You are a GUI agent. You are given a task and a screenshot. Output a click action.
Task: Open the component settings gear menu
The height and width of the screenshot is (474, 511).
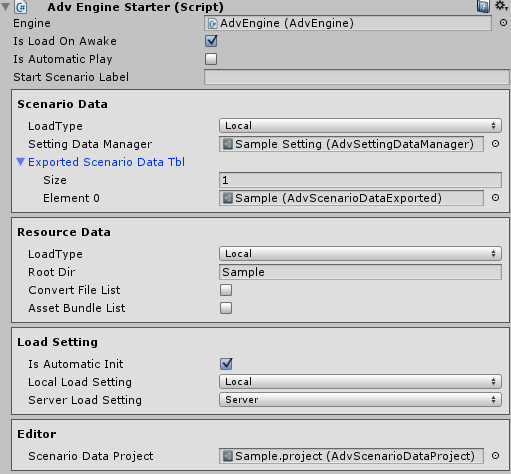point(501,6)
